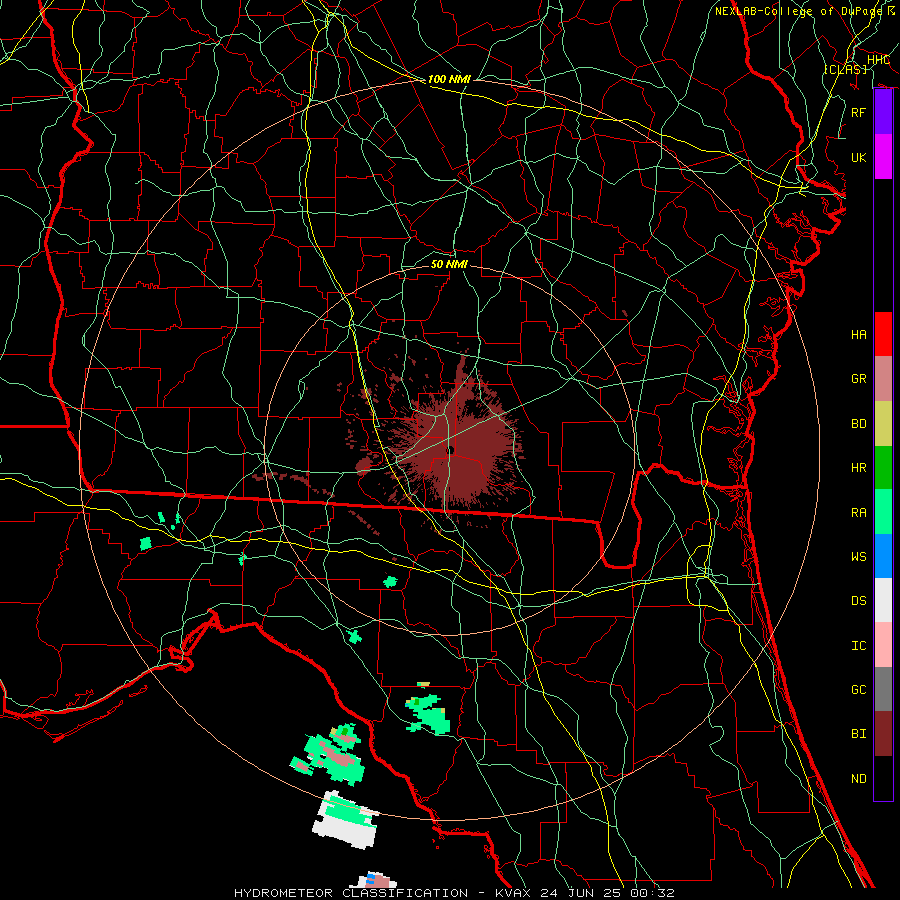
Task: Click the DS white legend swatch
Action: 883,600
